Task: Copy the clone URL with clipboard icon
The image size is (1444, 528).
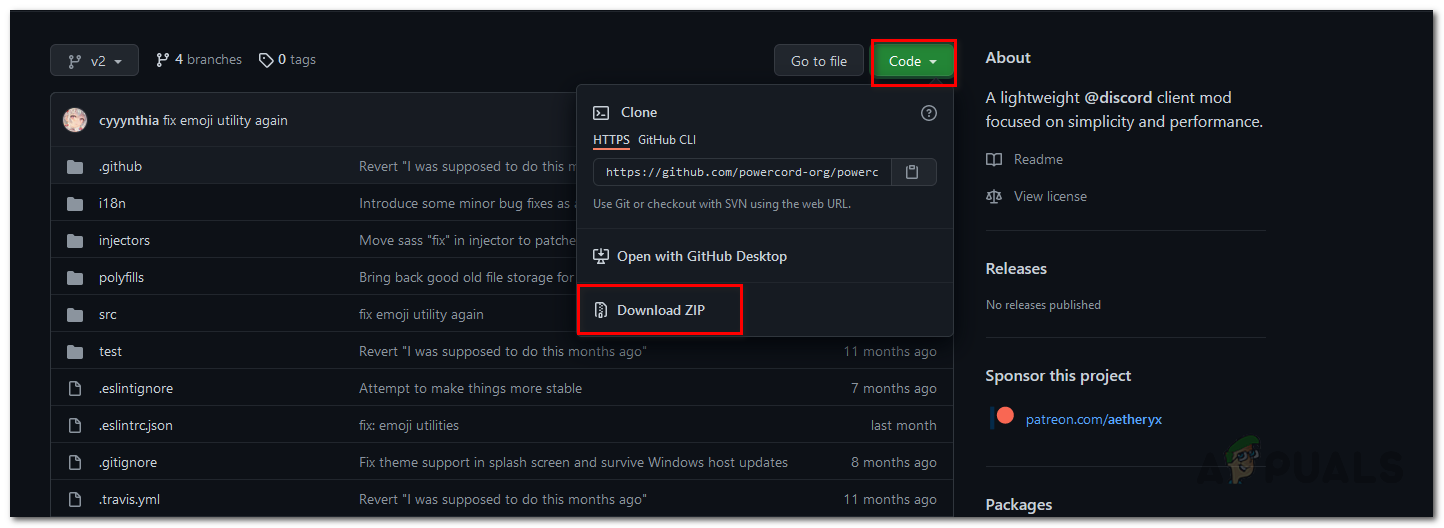Action: (912, 172)
